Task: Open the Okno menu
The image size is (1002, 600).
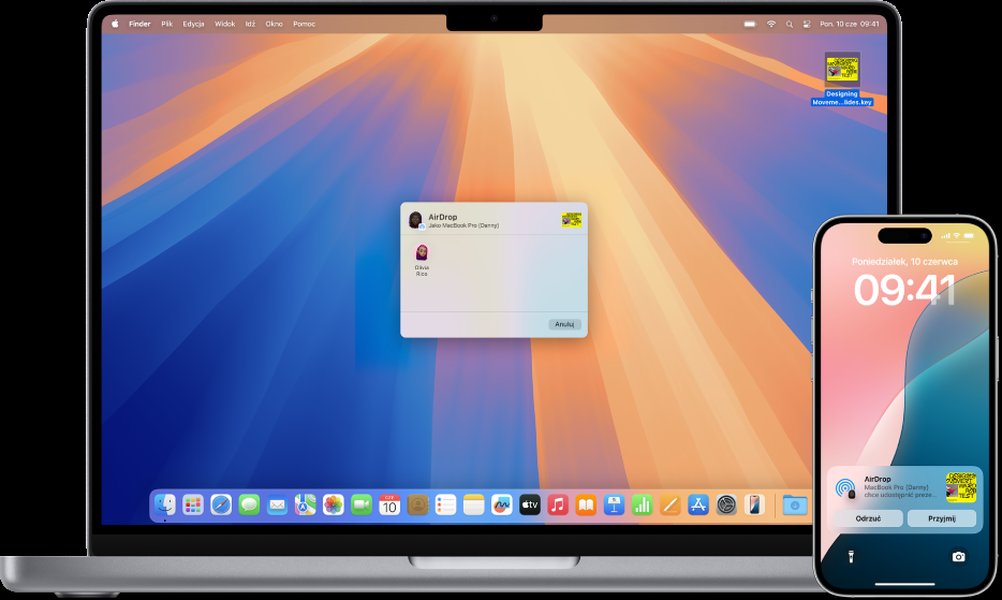Action: coord(274,24)
